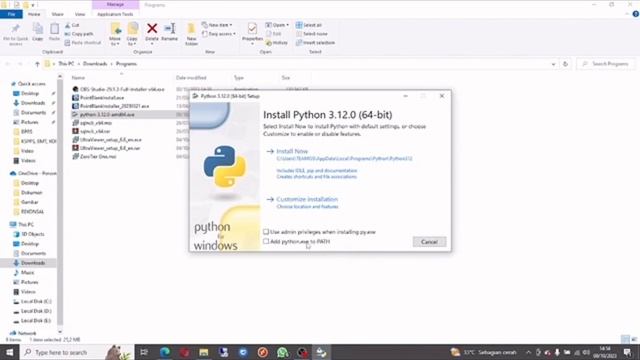Screen dimensions: 640x360
Task: Click History in the Open group
Action: (x=277, y=42)
